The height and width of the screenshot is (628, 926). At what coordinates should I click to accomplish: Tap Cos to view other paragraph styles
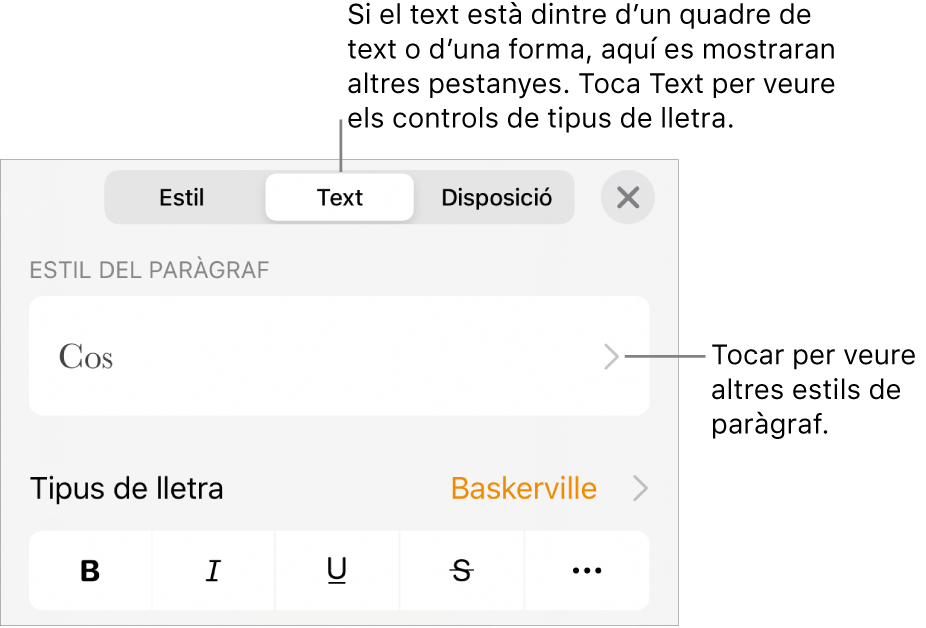tap(339, 357)
